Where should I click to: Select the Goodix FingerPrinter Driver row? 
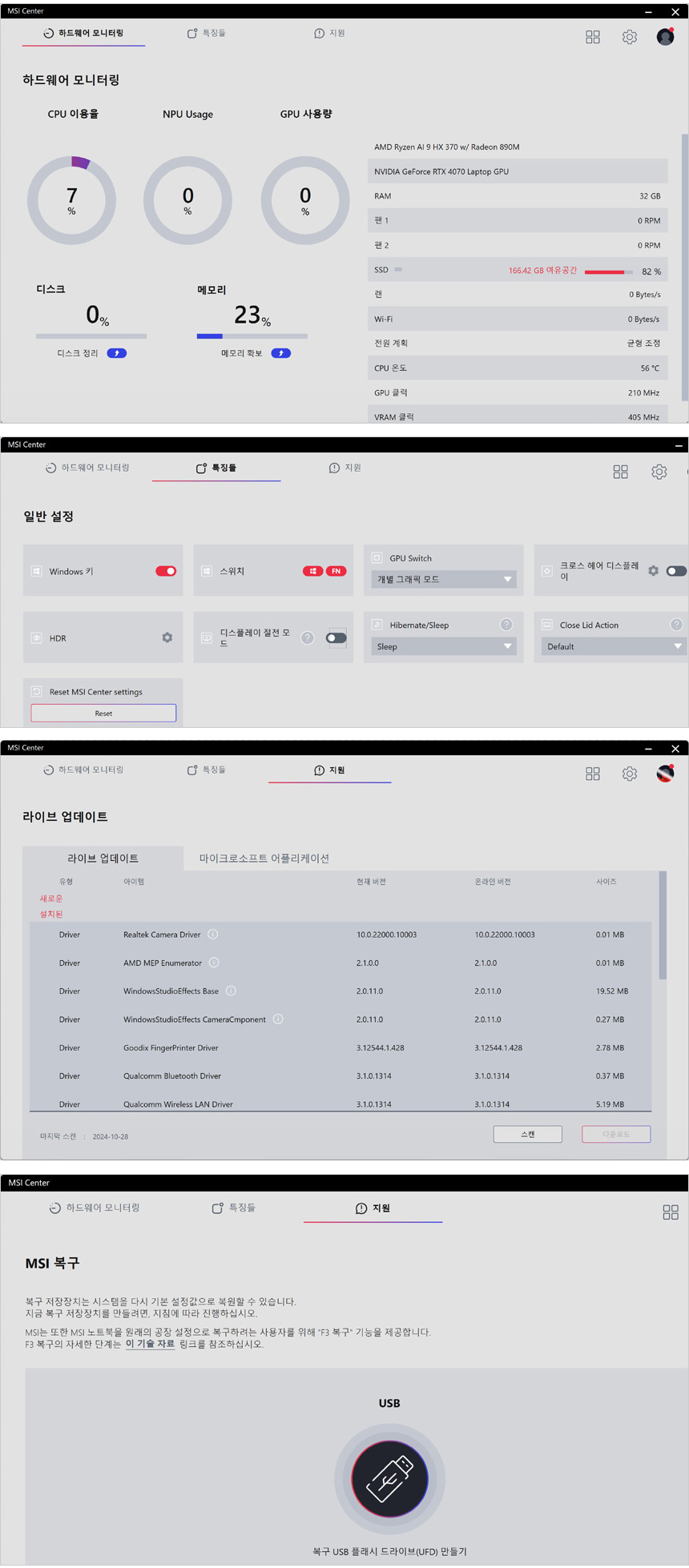click(x=340, y=1047)
